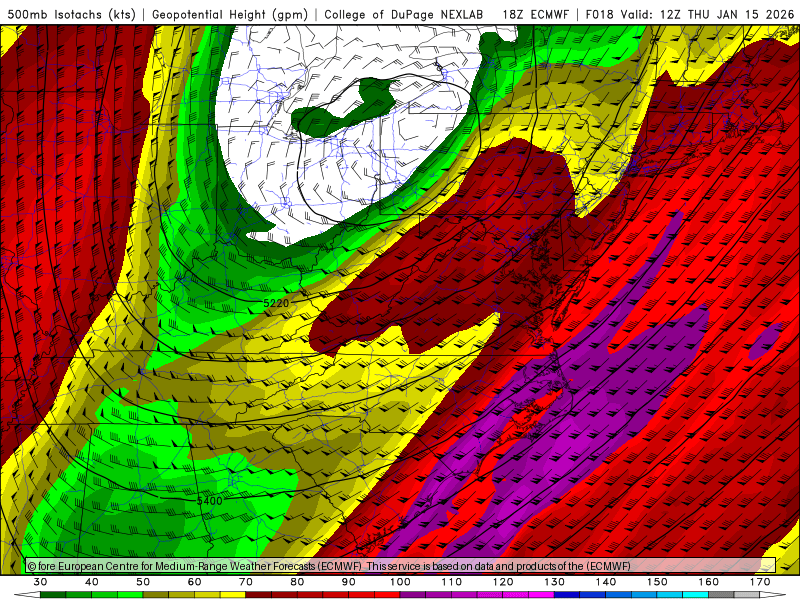The width and height of the screenshot is (800, 600).
Task: Click the legend value 70
Action: click(246, 582)
